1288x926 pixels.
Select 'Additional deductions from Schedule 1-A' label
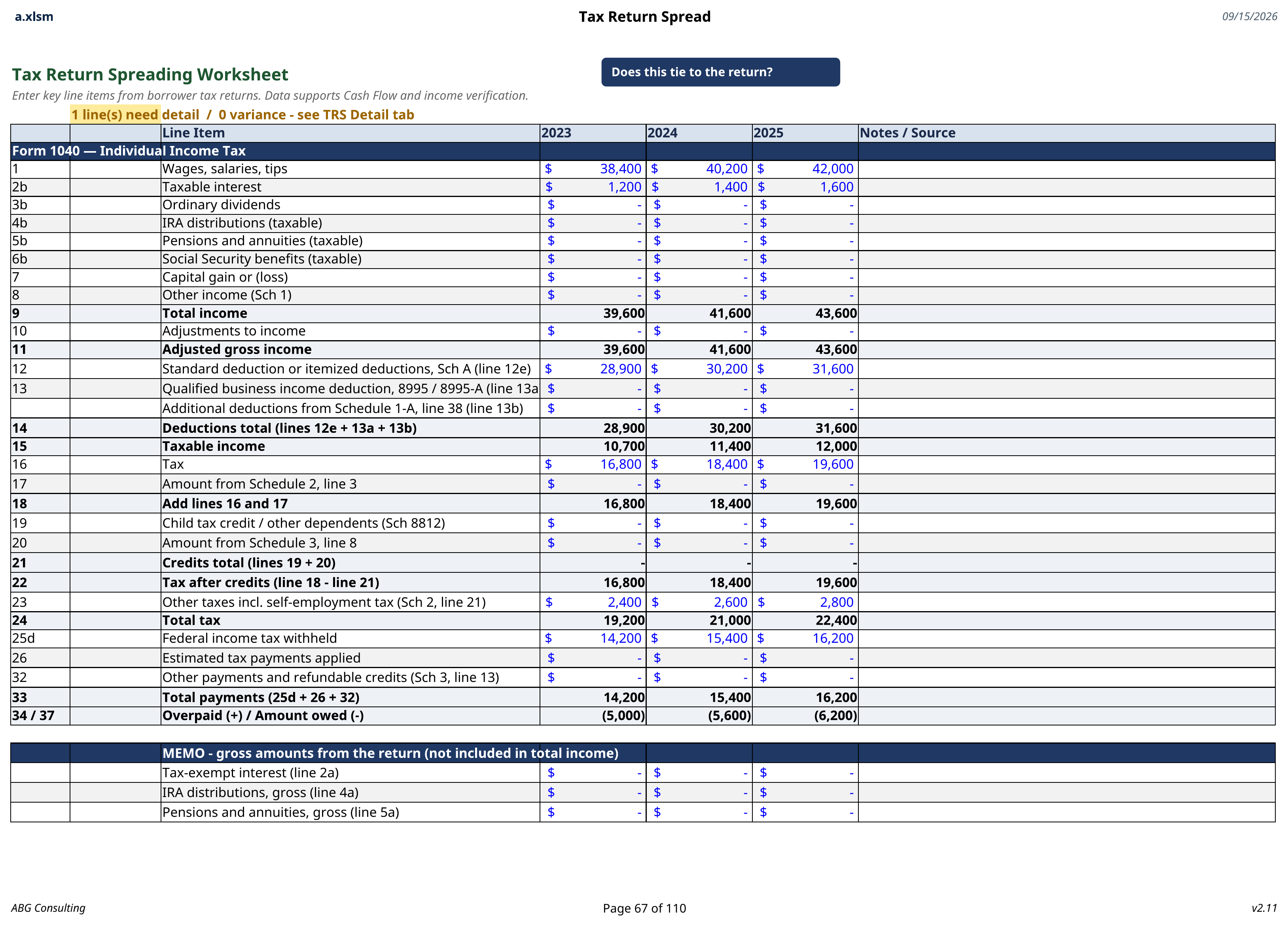(343, 409)
